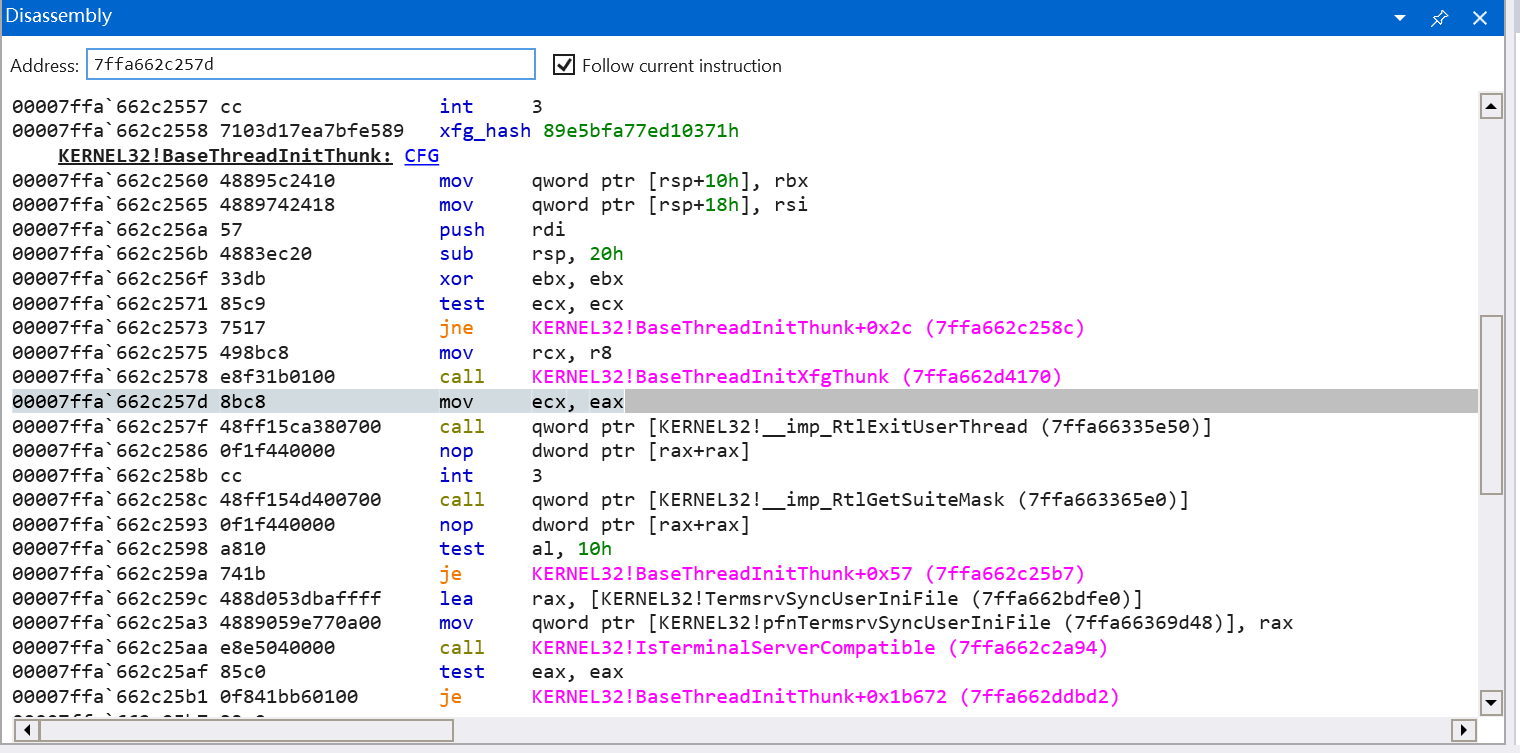Click the pin icon to auto-hide Disassembly
1520x753 pixels.
pyautogui.click(x=1439, y=18)
